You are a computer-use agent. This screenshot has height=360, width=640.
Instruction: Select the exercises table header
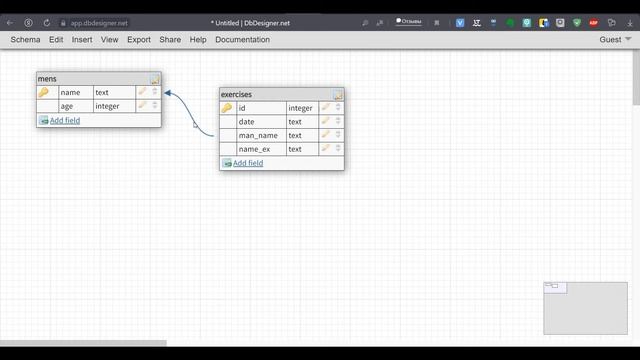pyautogui.click(x=282, y=94)
